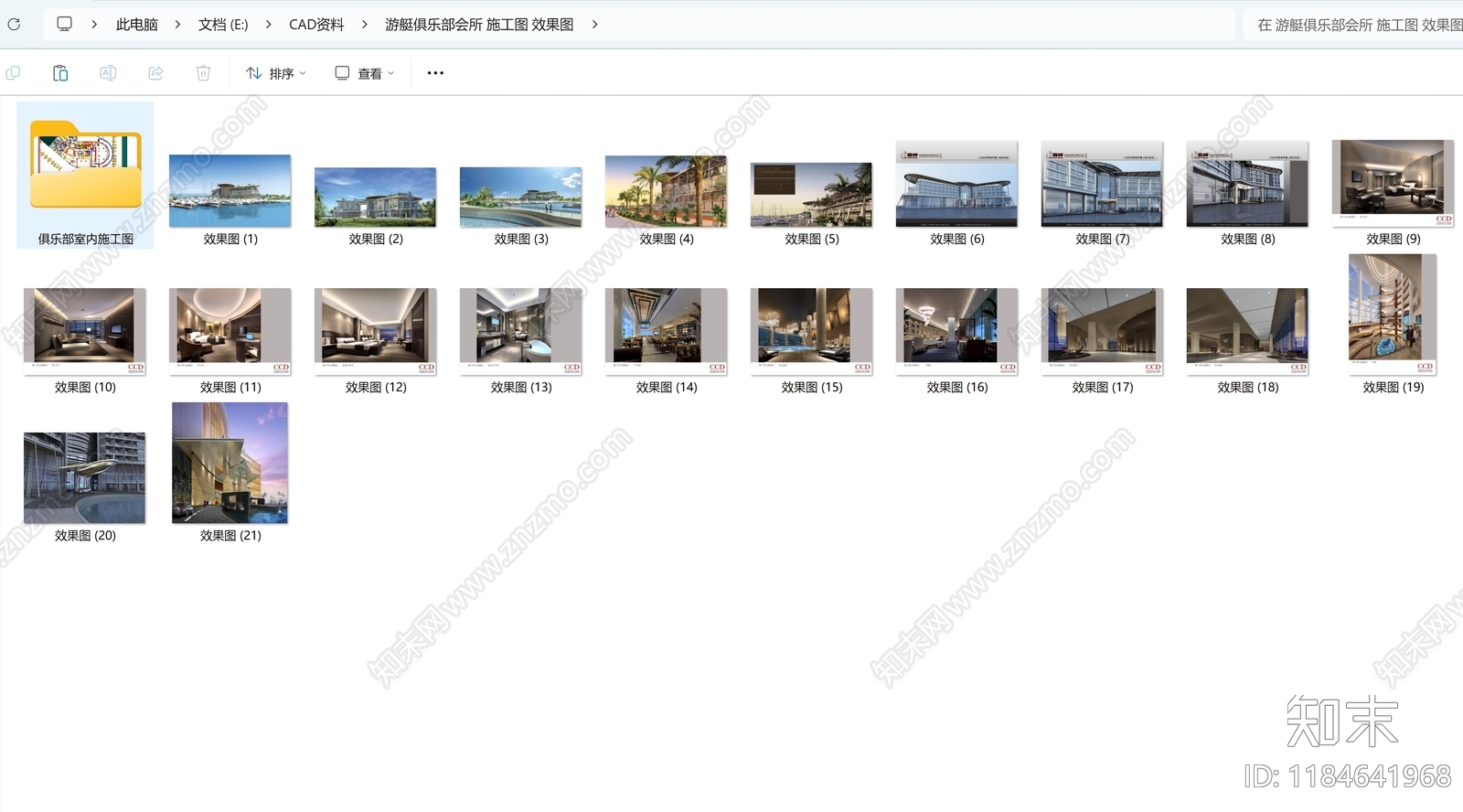The width and height of the screenshot is (1463, 812).
Task: Select thumbnail 效果图 (8)
Action: 1247,184
